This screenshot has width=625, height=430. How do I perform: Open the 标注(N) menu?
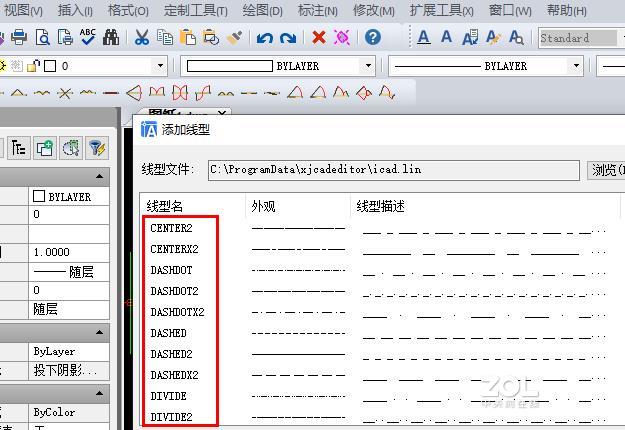(x=318, y=10)
